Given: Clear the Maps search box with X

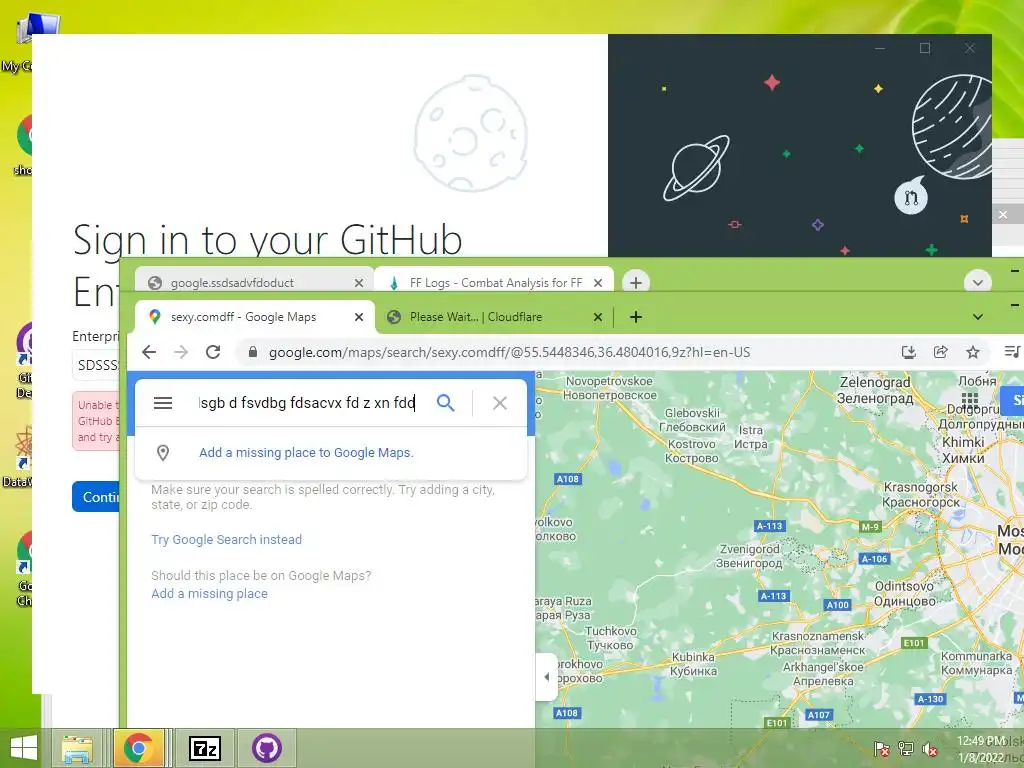Looking at the screenshot, I should click(500, 403).
